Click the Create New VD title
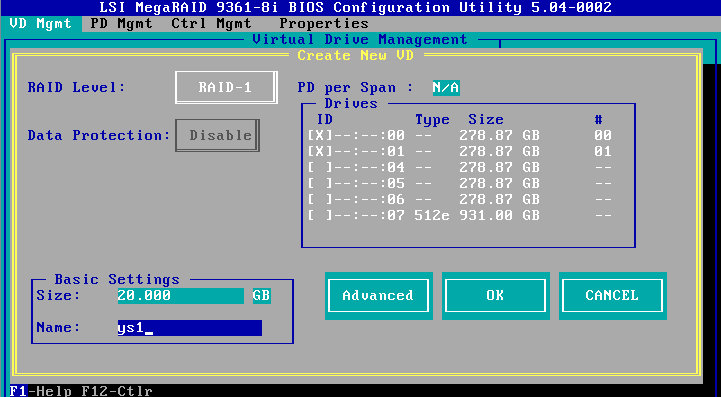 pos(355,56)
